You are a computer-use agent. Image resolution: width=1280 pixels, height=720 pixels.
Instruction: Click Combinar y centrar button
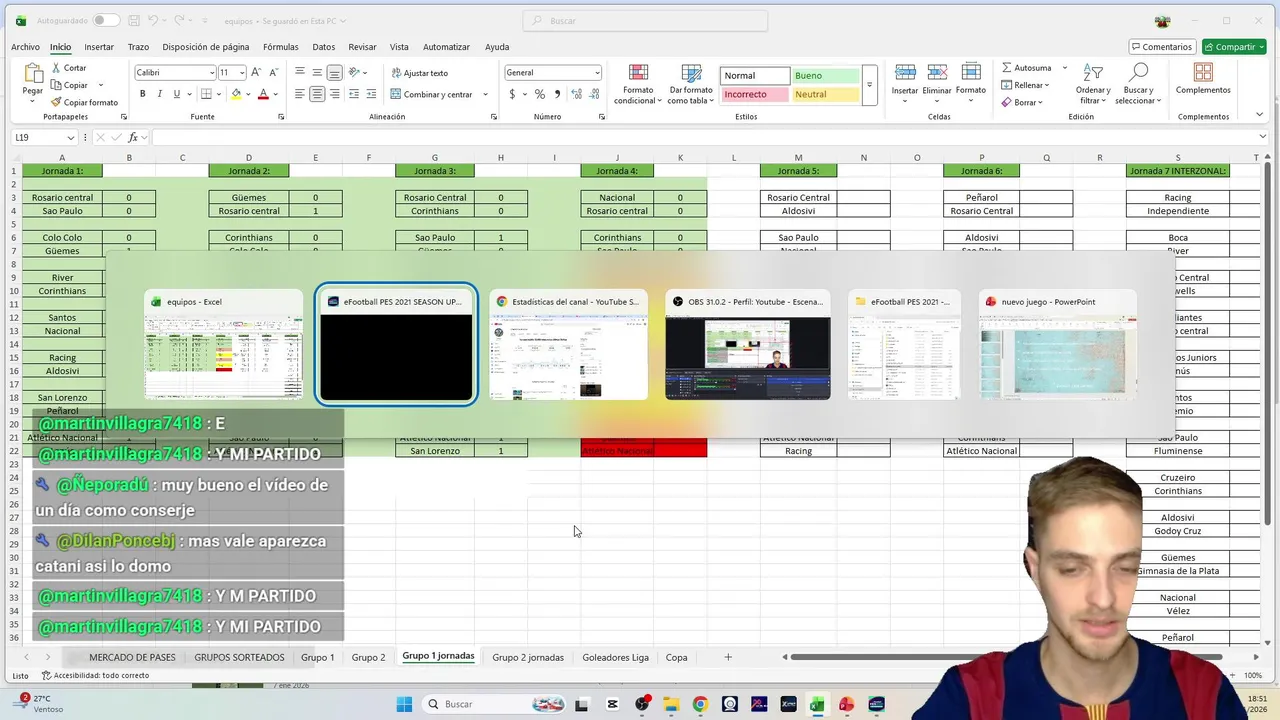point(431,94)
